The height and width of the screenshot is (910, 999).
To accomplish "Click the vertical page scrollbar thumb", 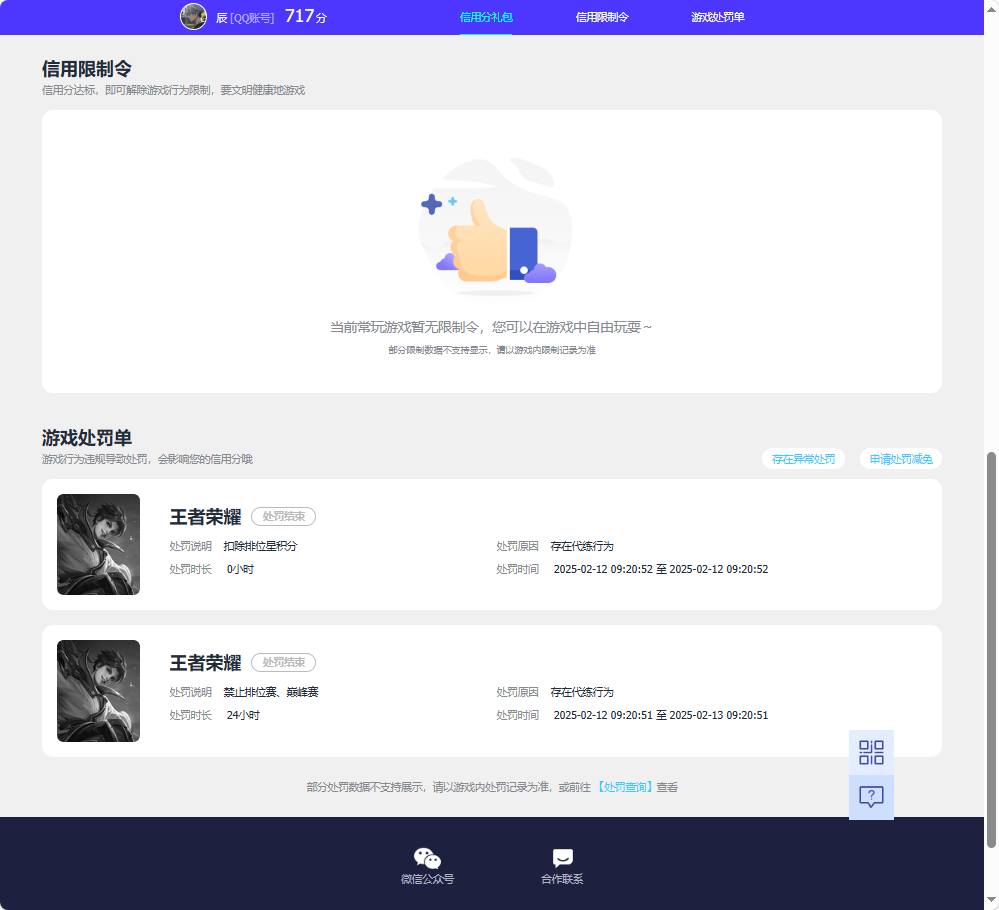I will [991, 650].
